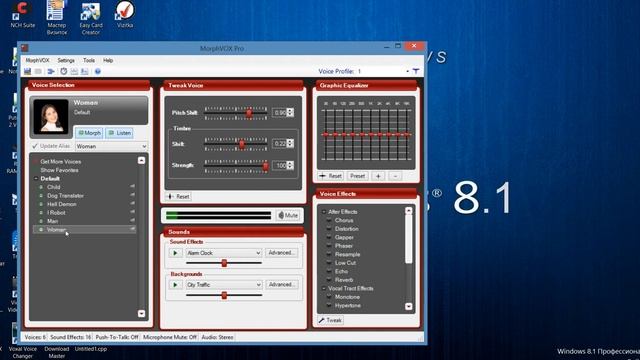This screenshot has width=640, height=360.
Task: Open the Download Master desktop shortcut
Action: point(57,353)
